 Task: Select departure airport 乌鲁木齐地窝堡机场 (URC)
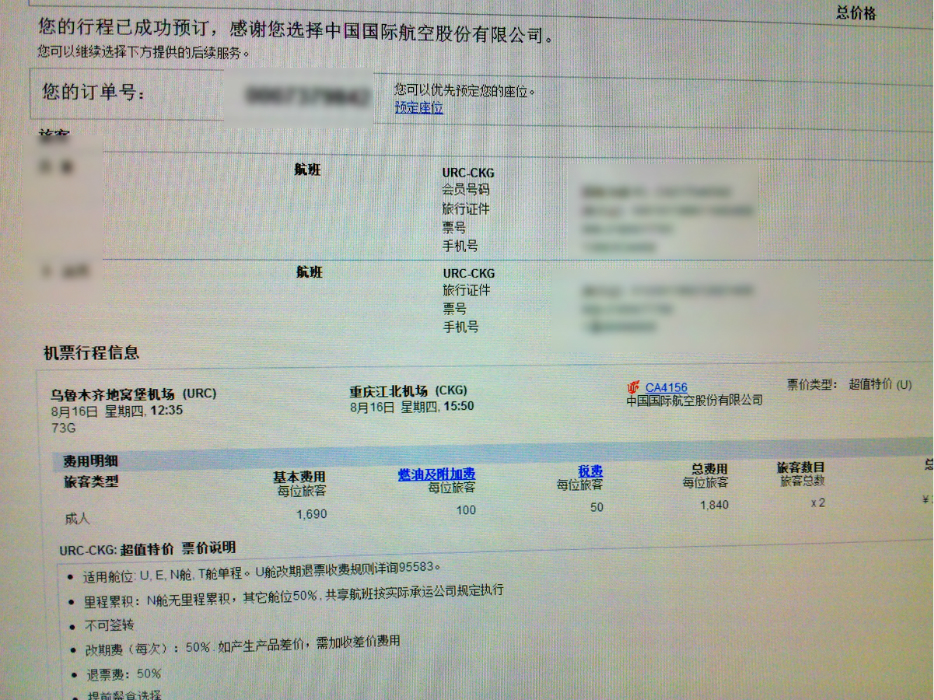[x=133, y=394]
